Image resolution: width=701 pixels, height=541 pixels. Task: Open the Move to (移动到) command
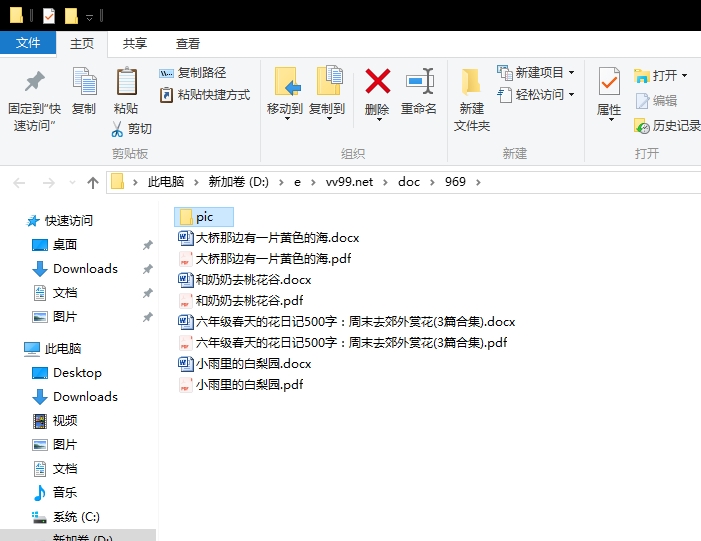coord(285,94)
